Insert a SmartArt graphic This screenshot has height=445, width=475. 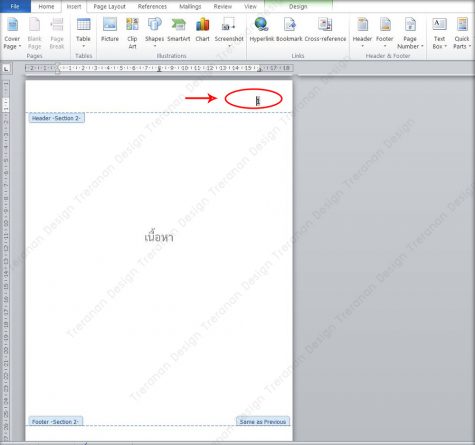[178, 31]
